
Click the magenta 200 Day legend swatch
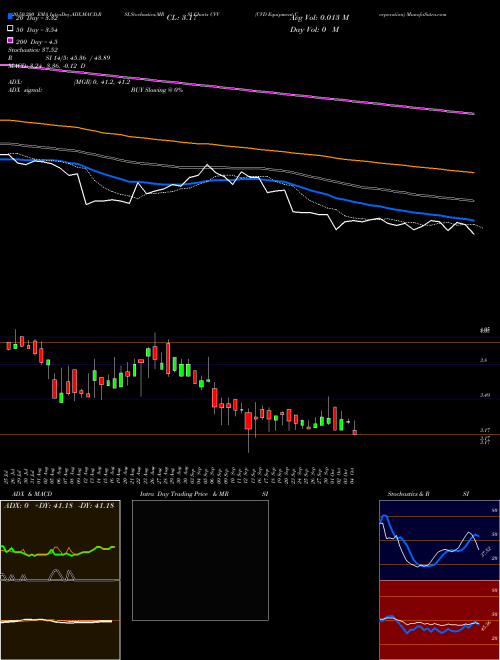click(x=10, y=41)
